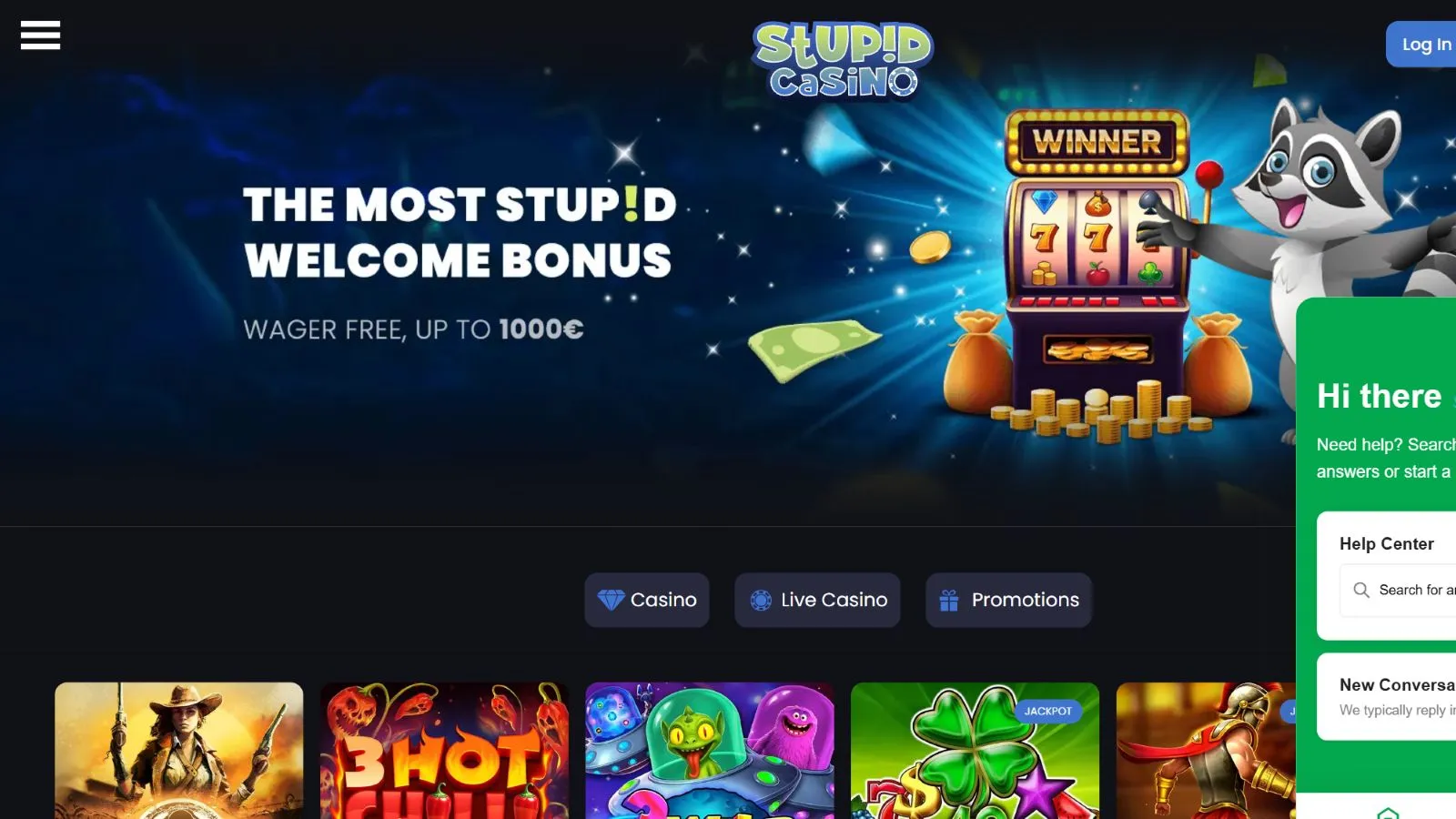Screen dimensions: 1456x819
Task: Open the Promotions tab
Action: click(1008, 600)
